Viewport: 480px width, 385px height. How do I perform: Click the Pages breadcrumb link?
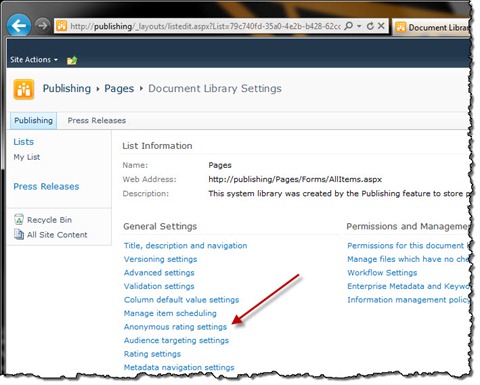pos(119,88)
